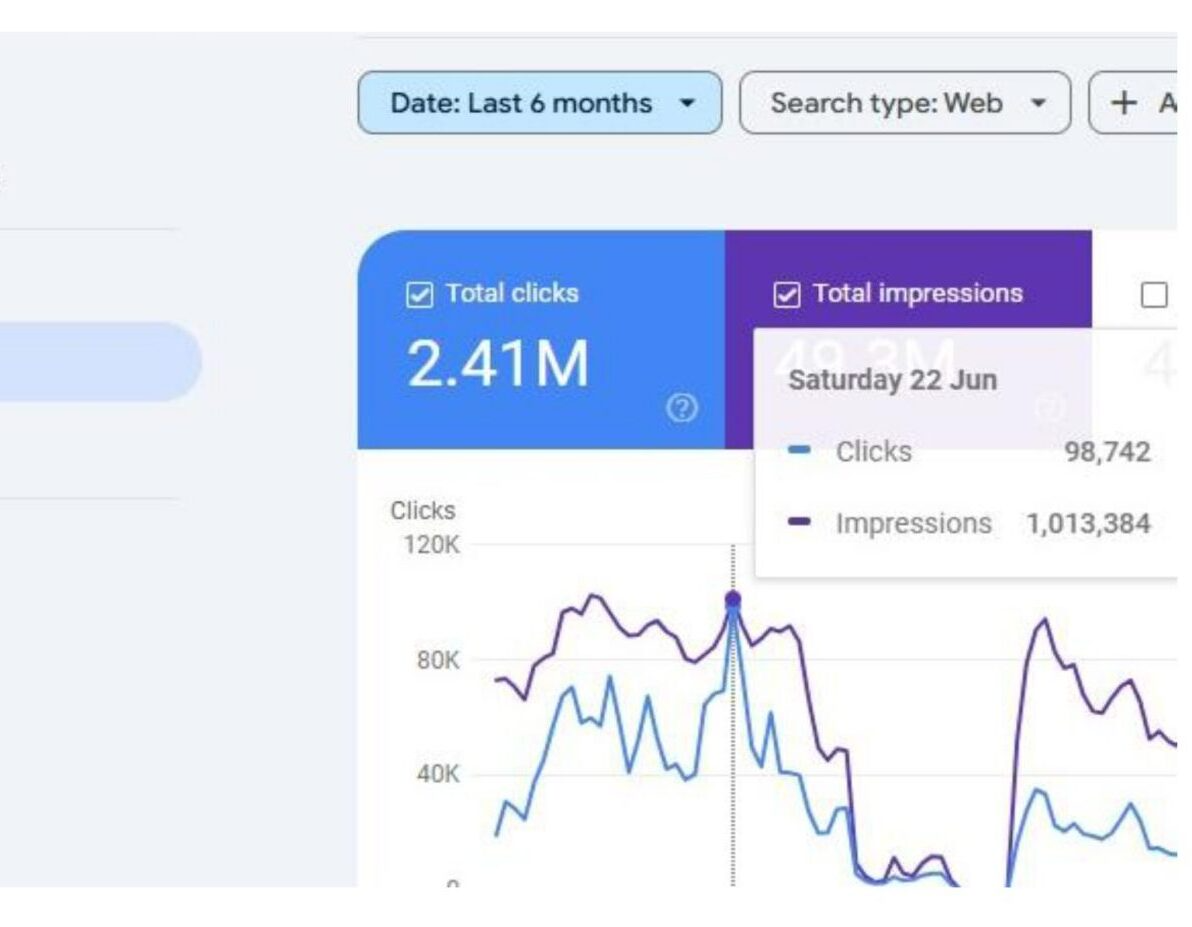The image size is (1192, 927).
Task: Enable the unchecked third metric checkbox
Action: coord(1154,294)
